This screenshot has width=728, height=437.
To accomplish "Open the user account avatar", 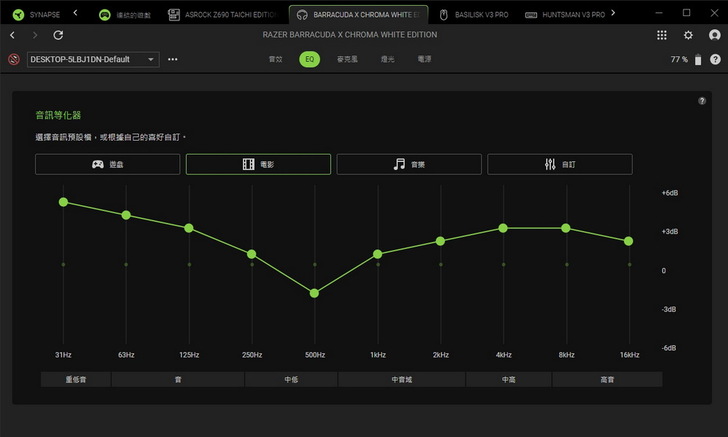I will pos(714,35).
